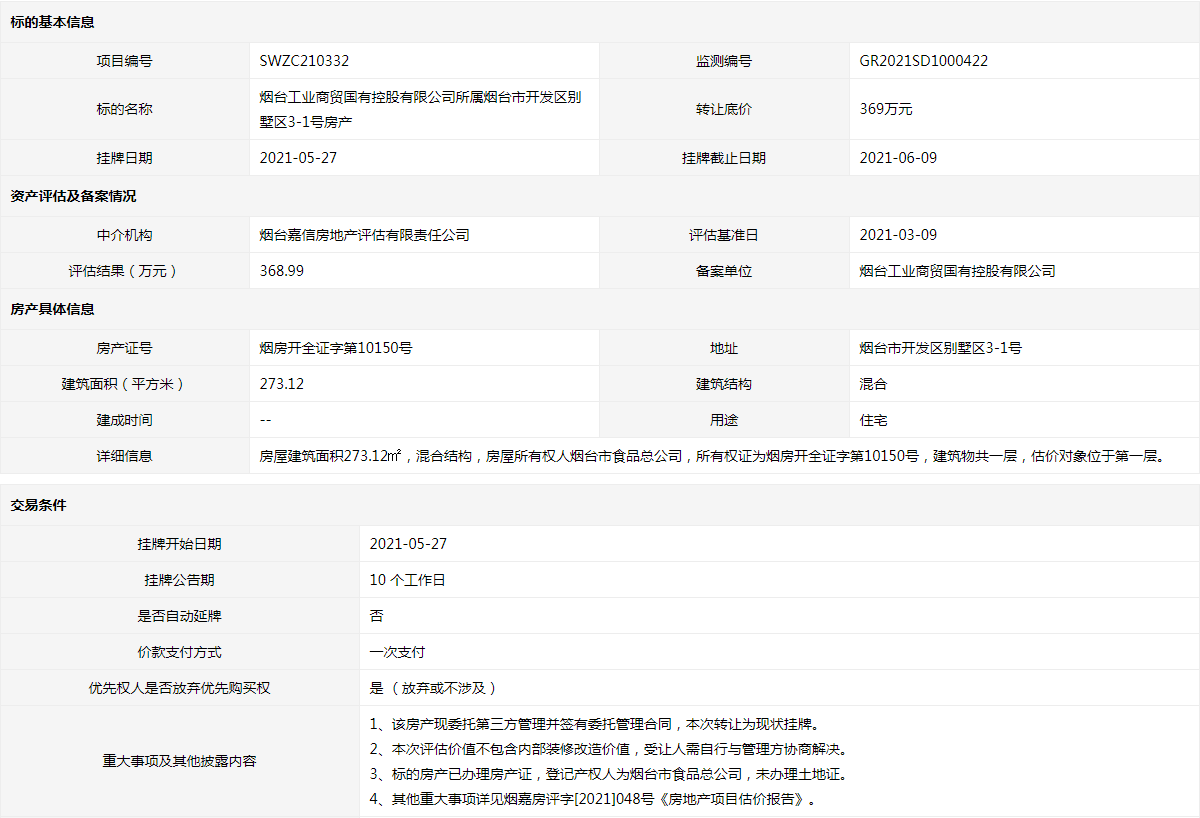Click the 标的基本信息 section header
Screen dimensions: 1200x818
point(52,22)
